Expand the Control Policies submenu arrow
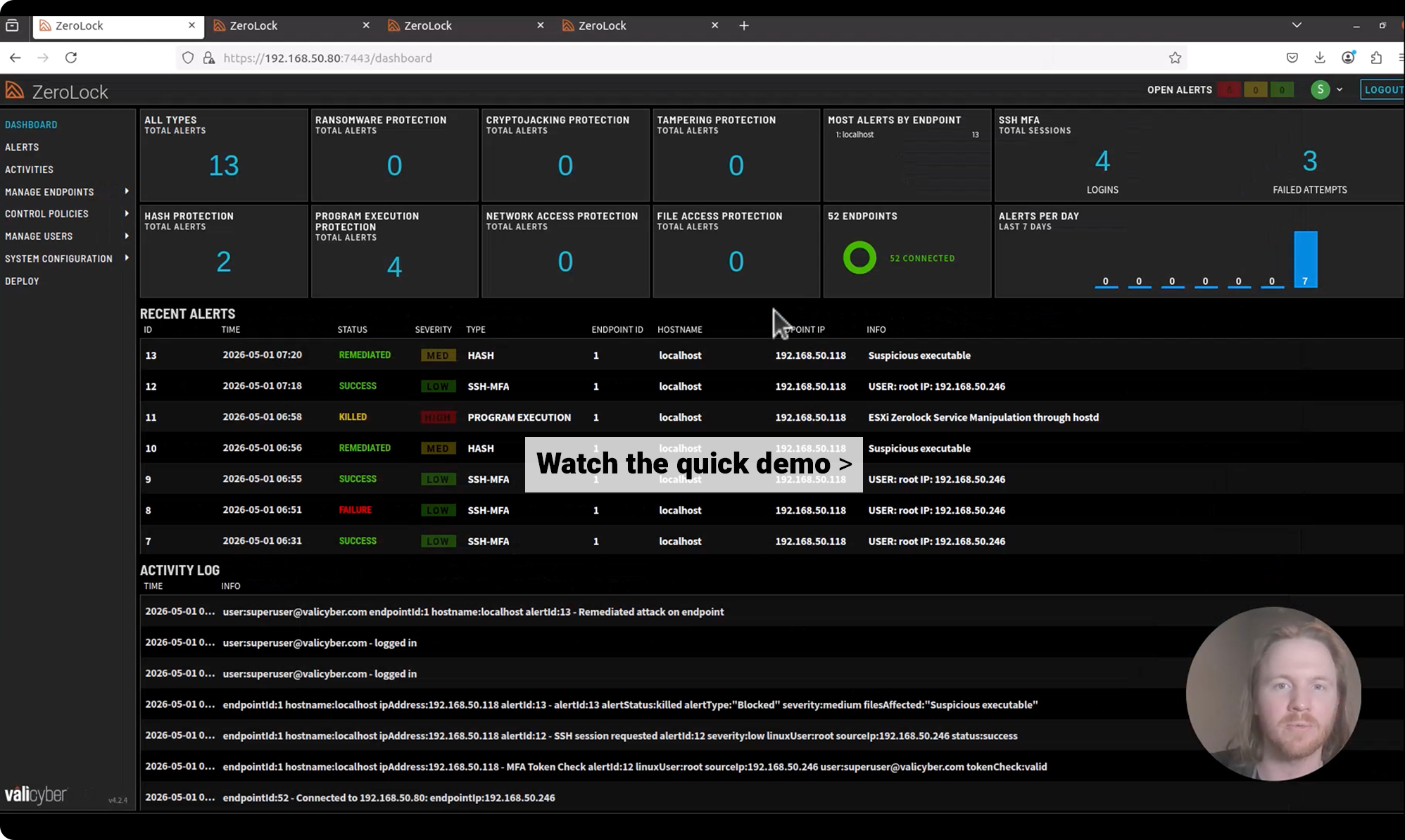Screen dimensions: 1405x840 pyautogui.click(x=127, y=213)
